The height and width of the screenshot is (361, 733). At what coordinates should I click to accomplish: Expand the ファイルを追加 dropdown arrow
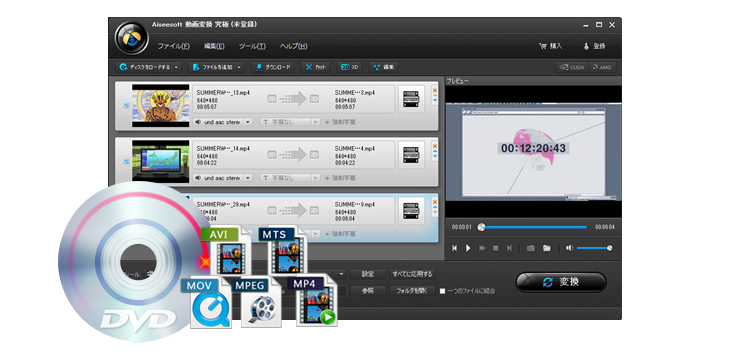pyautogui.click(x=239, y=67)
